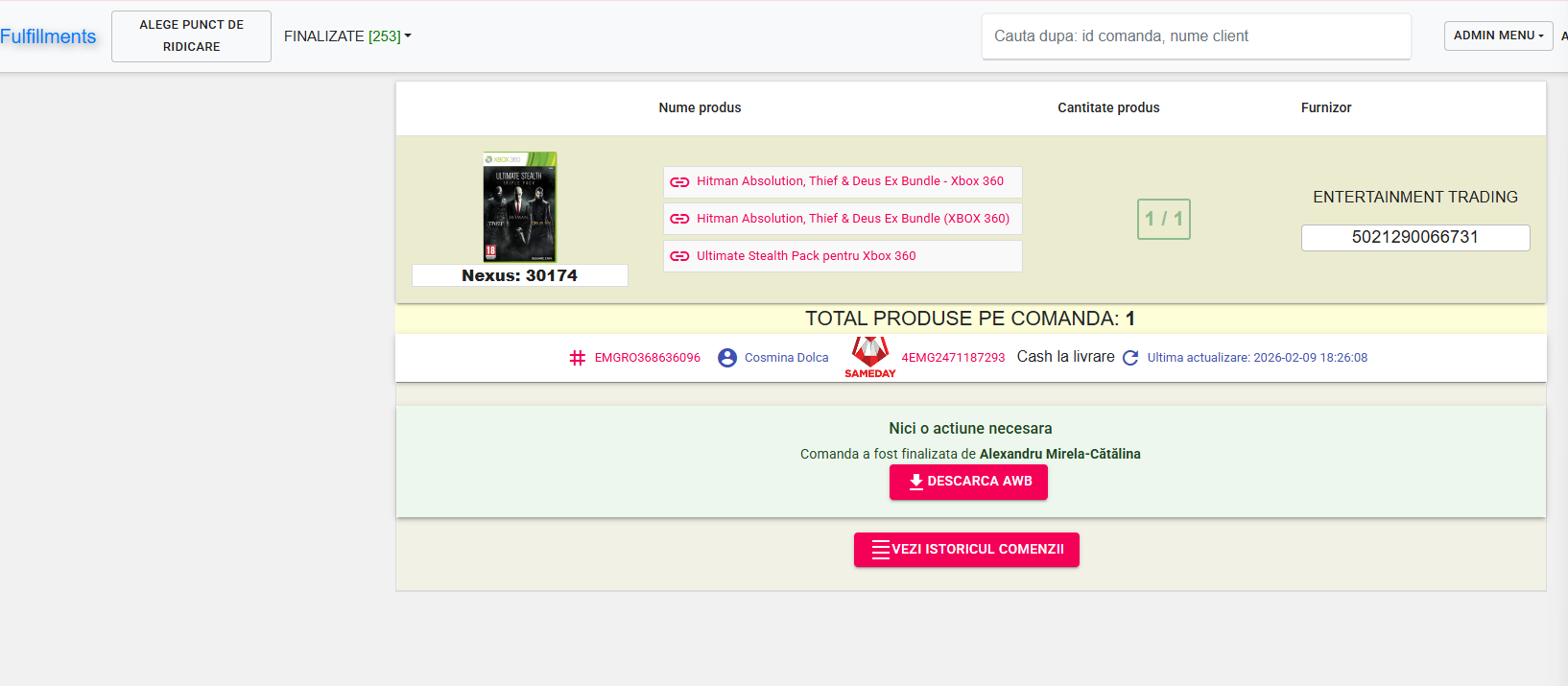Focus the order search input field
Screen dimensions: 1568x686
click(1196, 36)
